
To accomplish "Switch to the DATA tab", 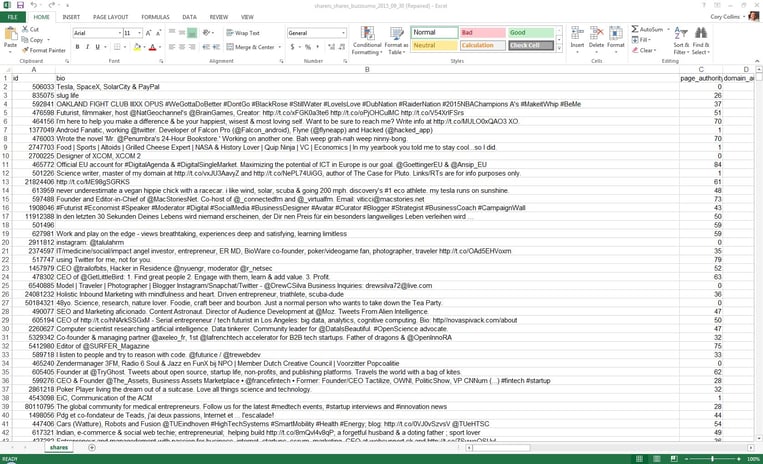I will click(189, 17).
